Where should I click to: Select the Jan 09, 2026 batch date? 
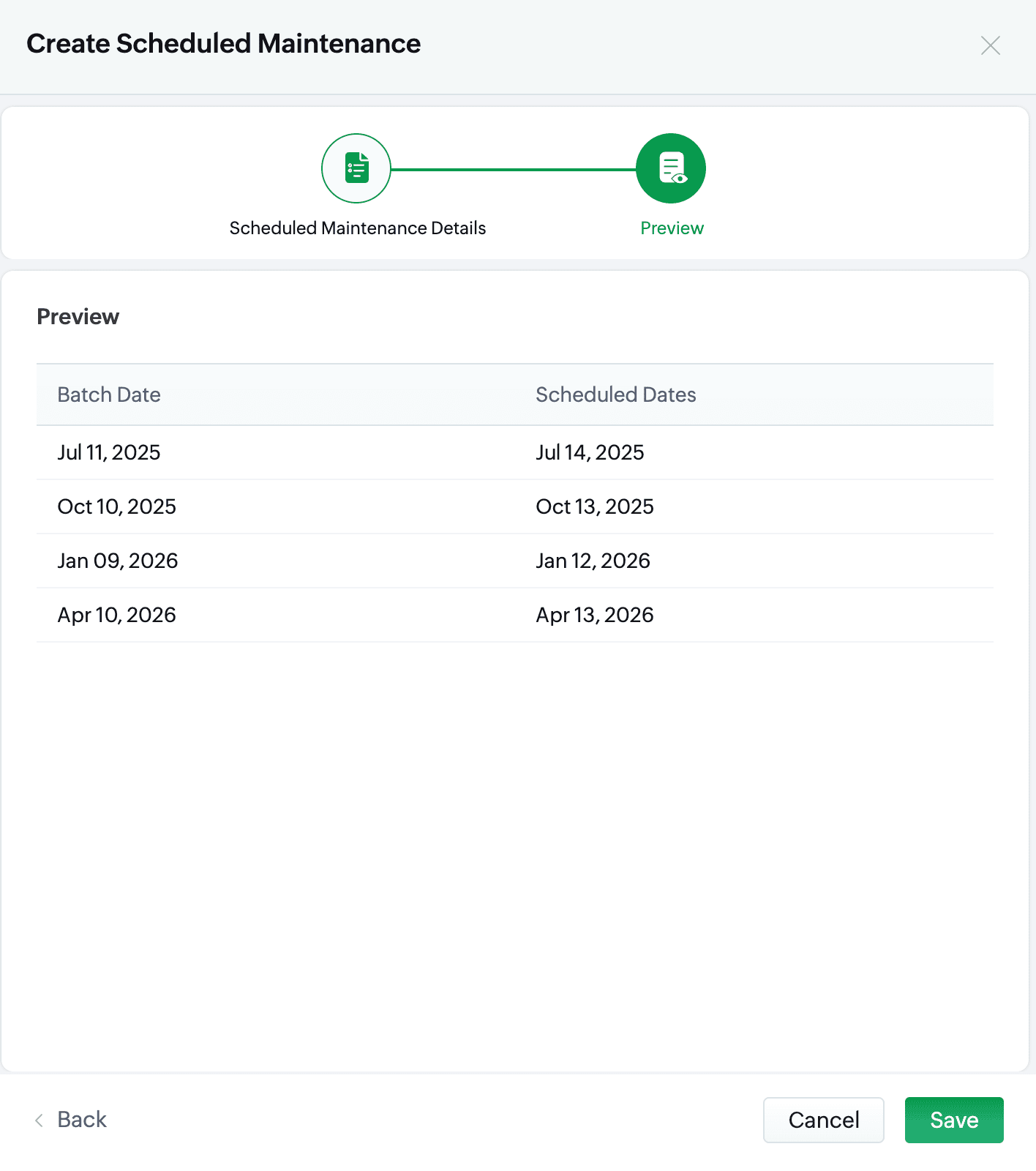click(x=118, y=561)
